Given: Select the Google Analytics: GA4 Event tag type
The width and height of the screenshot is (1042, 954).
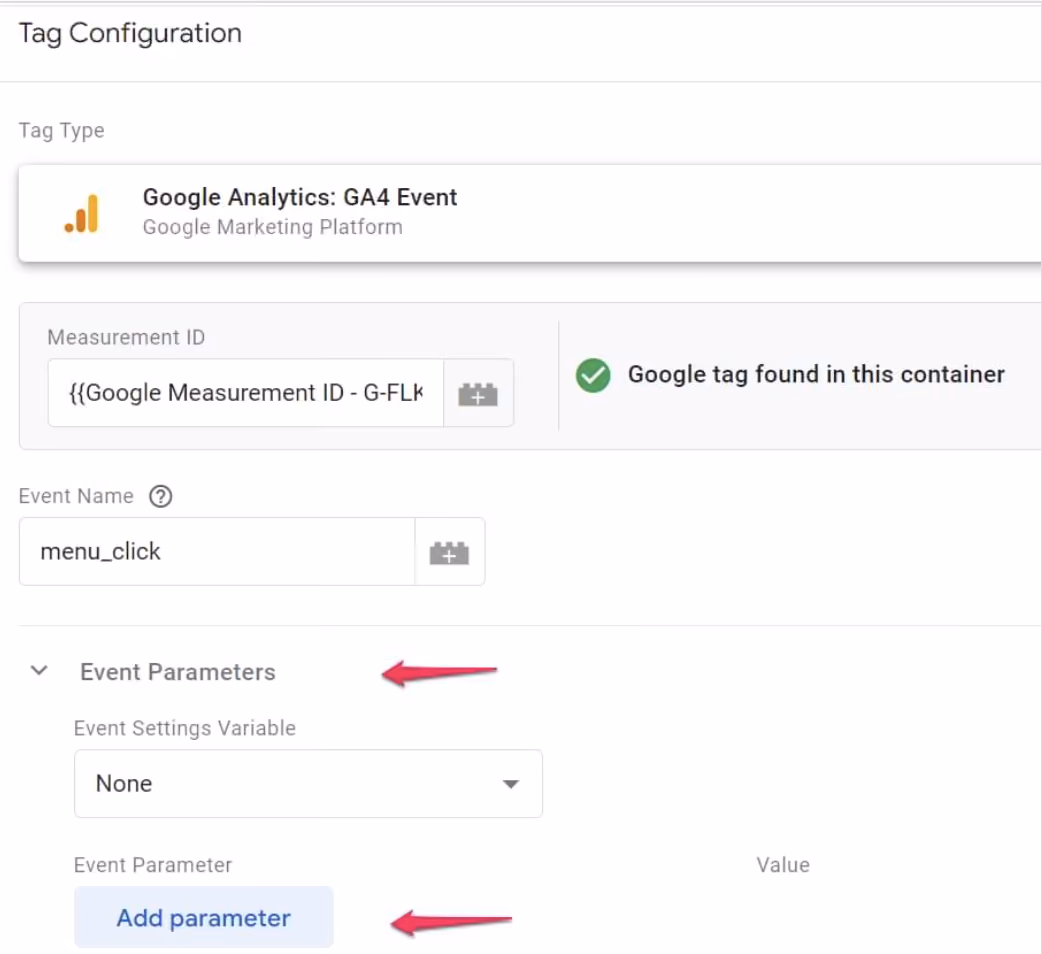Looking at the screenshot, I should pyautogui.click(x=530, y=213).
